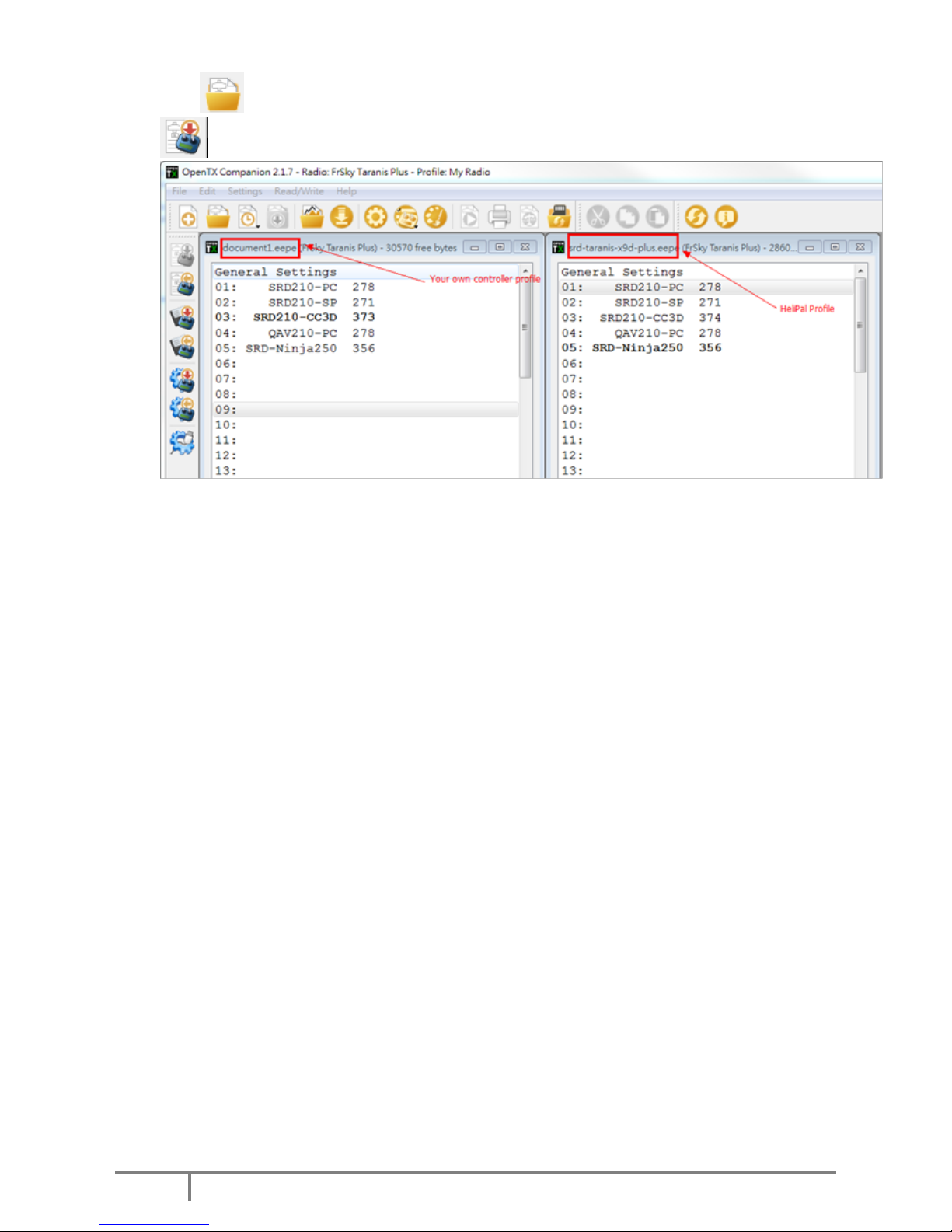Viewport: 952px width, 1232px height.
Task: Click the paint palette theme icon
Action: tap(435, 217)
